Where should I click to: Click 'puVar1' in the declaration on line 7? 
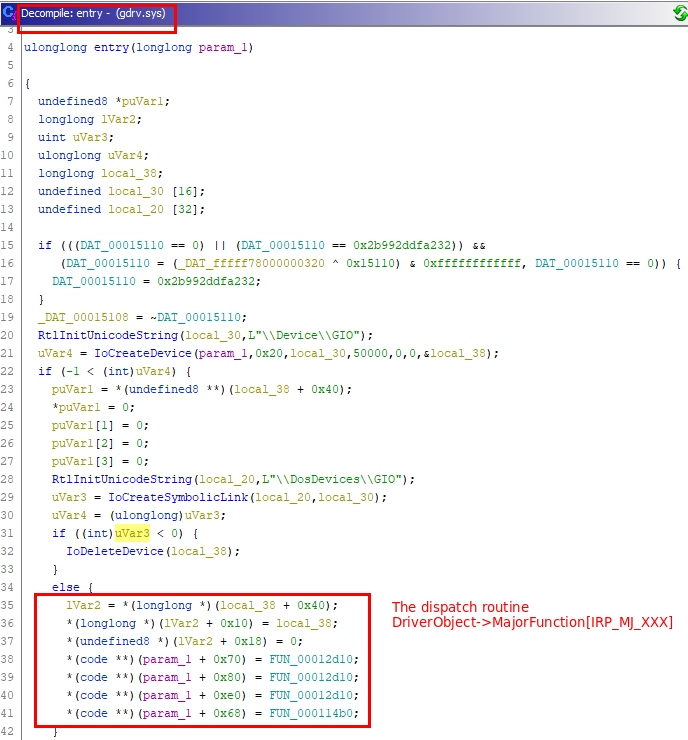[x=143, y=101]
